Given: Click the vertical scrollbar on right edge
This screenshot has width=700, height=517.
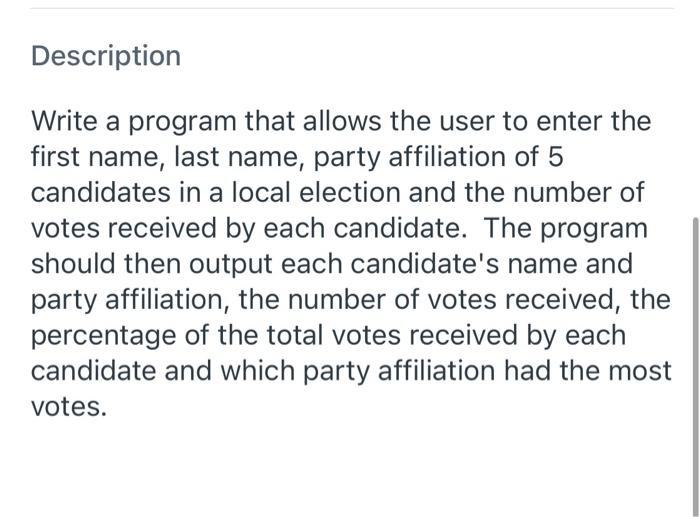Looking at the screenshot, I should click(x=696, y=367).
